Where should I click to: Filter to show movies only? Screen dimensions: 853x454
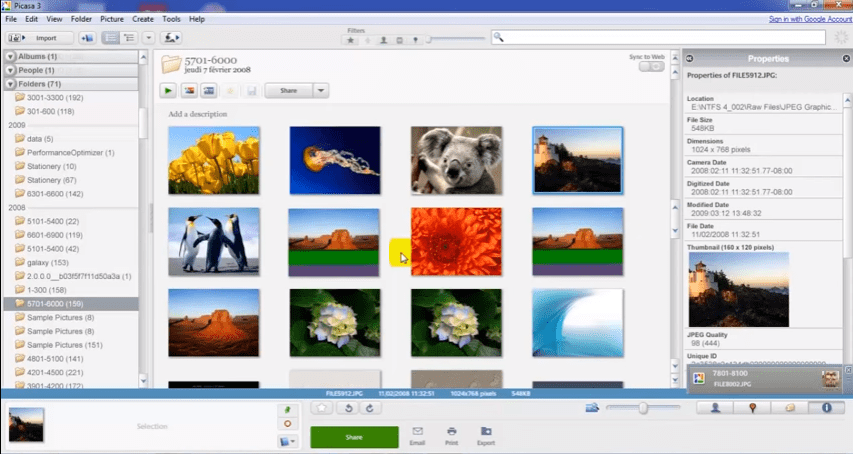point(399,40)
